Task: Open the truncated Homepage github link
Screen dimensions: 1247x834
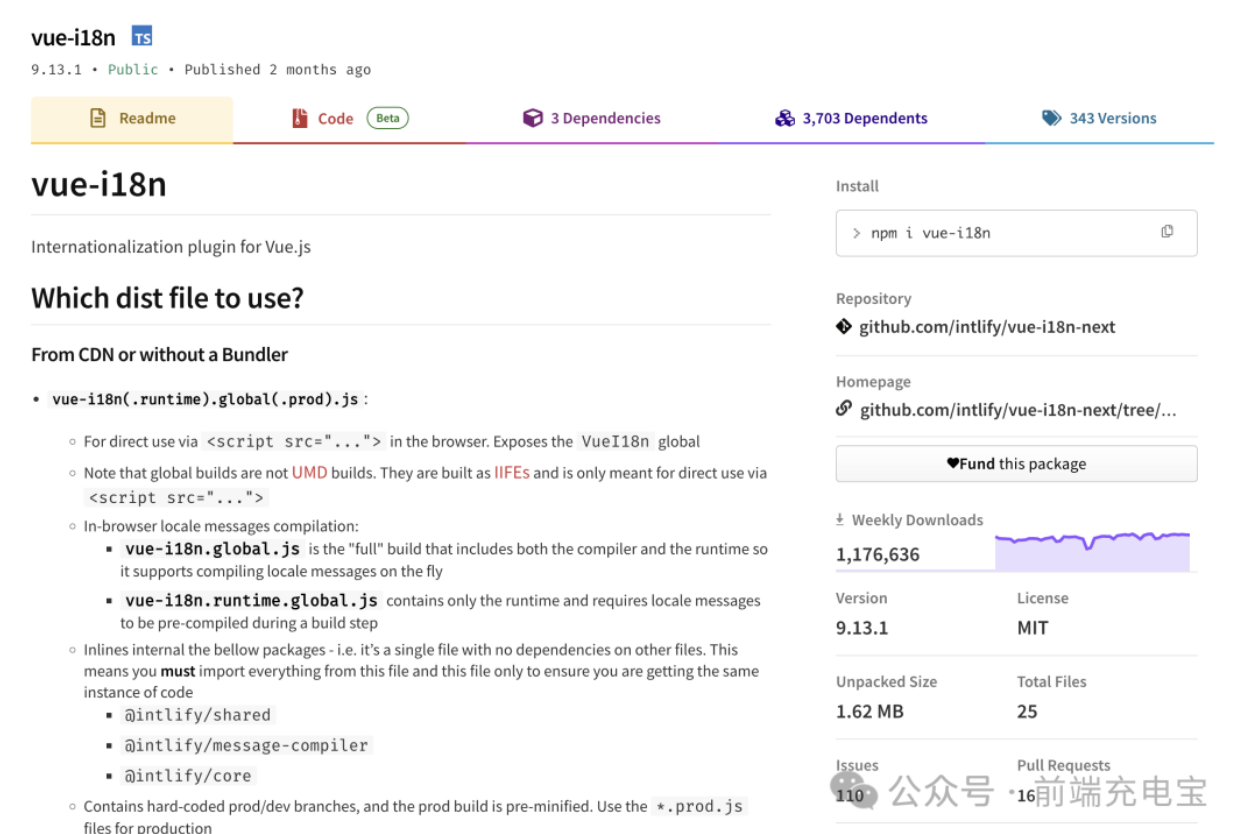Action: (x=1018, y=410)
